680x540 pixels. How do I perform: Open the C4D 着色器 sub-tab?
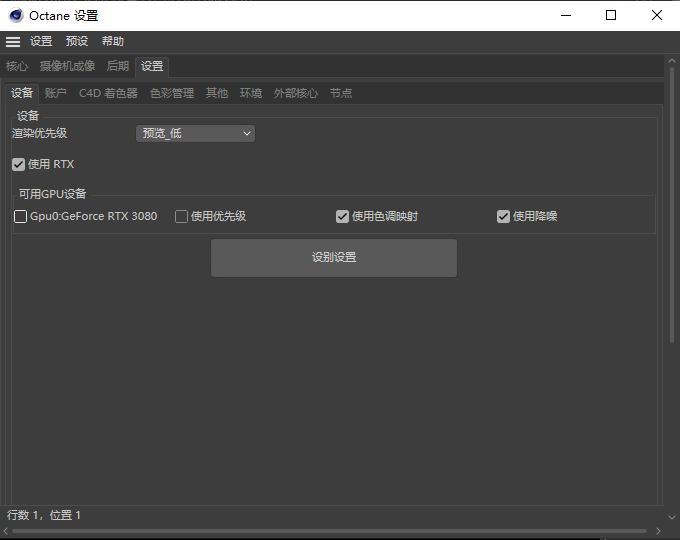[x=108, y=93]
